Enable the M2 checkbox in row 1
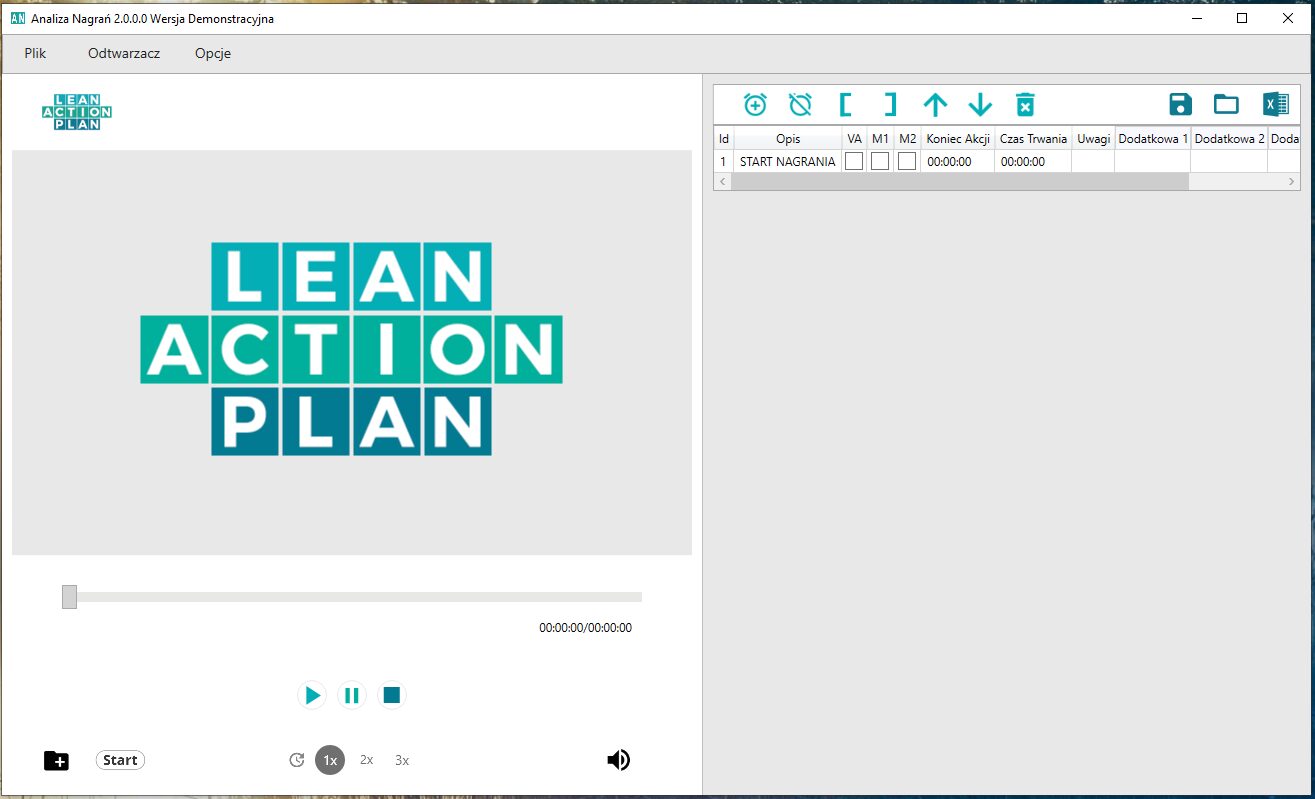 (x=907, y=161)
